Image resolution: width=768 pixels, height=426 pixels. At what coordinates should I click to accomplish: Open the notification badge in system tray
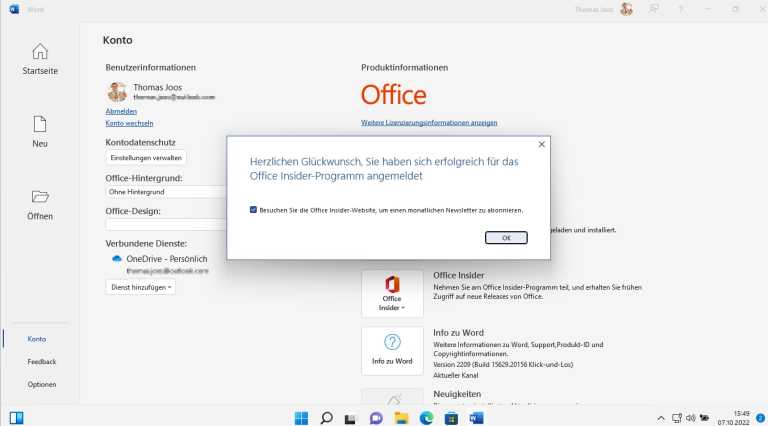click(x=760, y=418)
